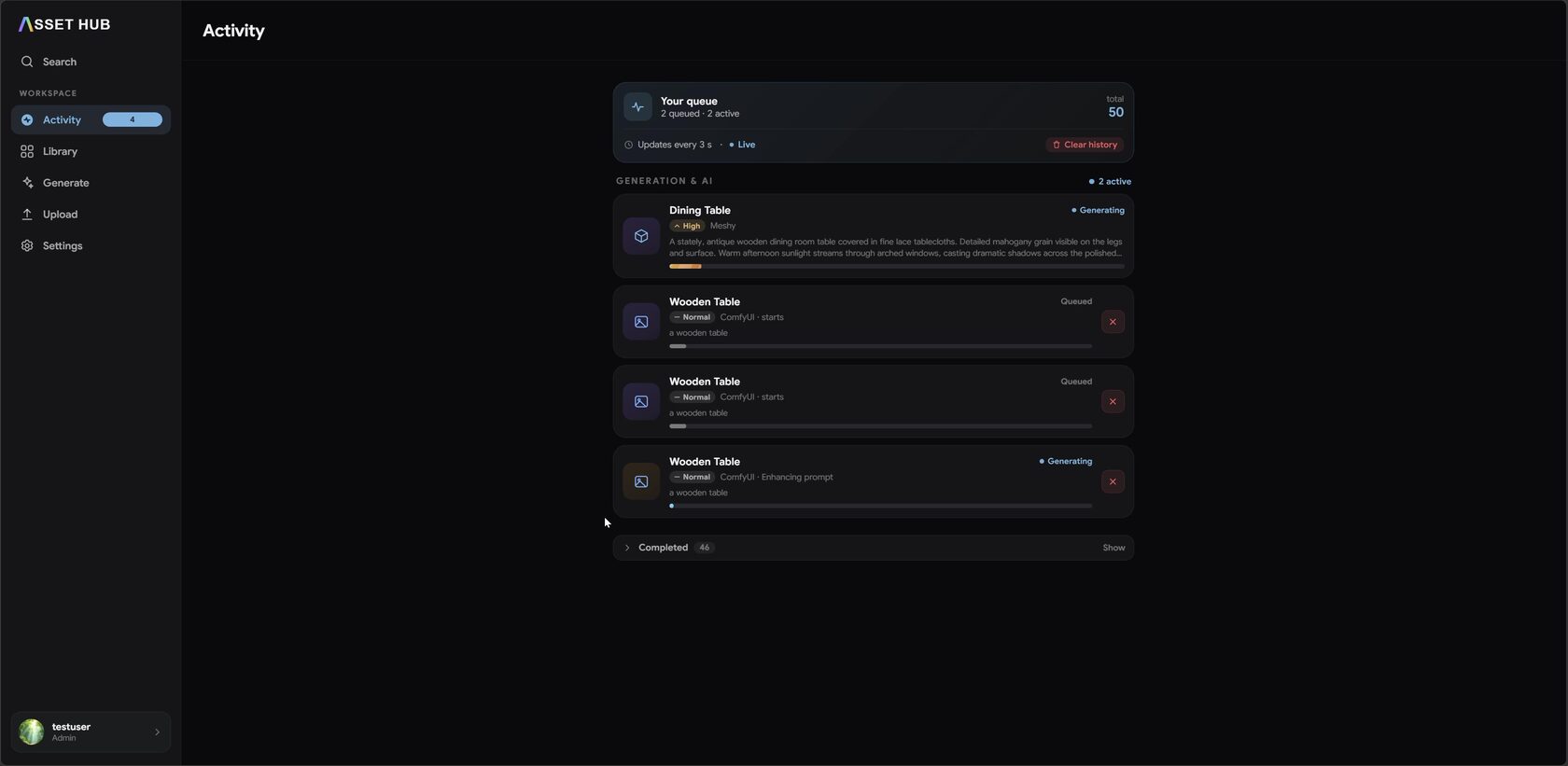Click the Dining Table prompt description

point(896,247)
